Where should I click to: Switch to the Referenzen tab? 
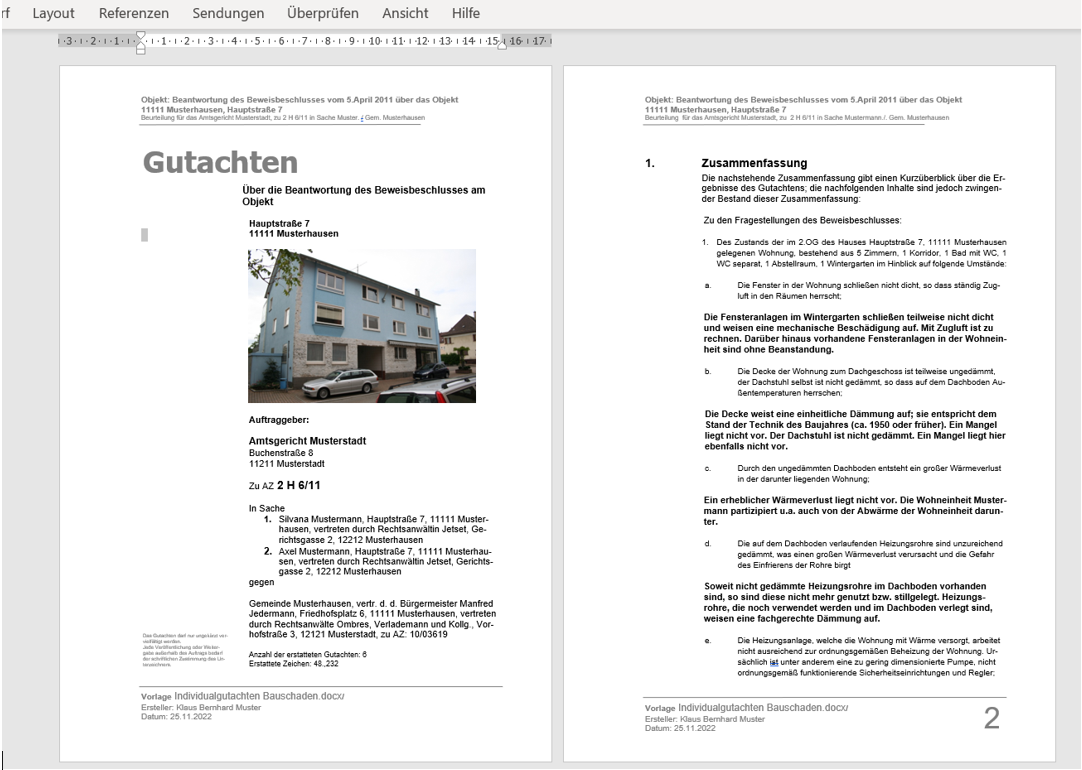pyautogui.click(x=134, y=13)
